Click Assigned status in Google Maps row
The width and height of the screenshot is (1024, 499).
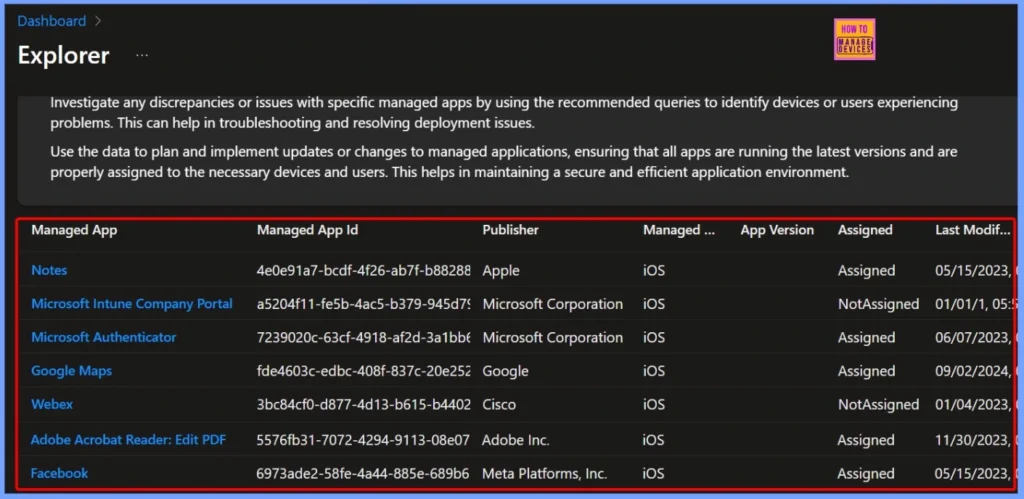(867, 371)
